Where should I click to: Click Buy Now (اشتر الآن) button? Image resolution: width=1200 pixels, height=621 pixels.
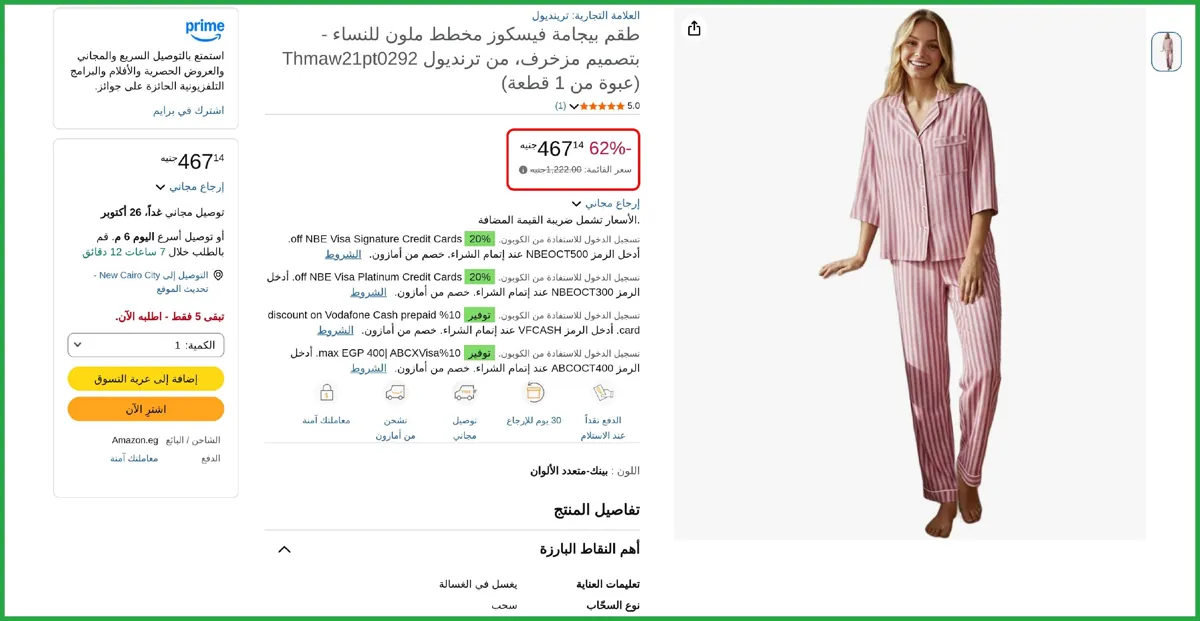pyautogui.click(x=146, y=409)
